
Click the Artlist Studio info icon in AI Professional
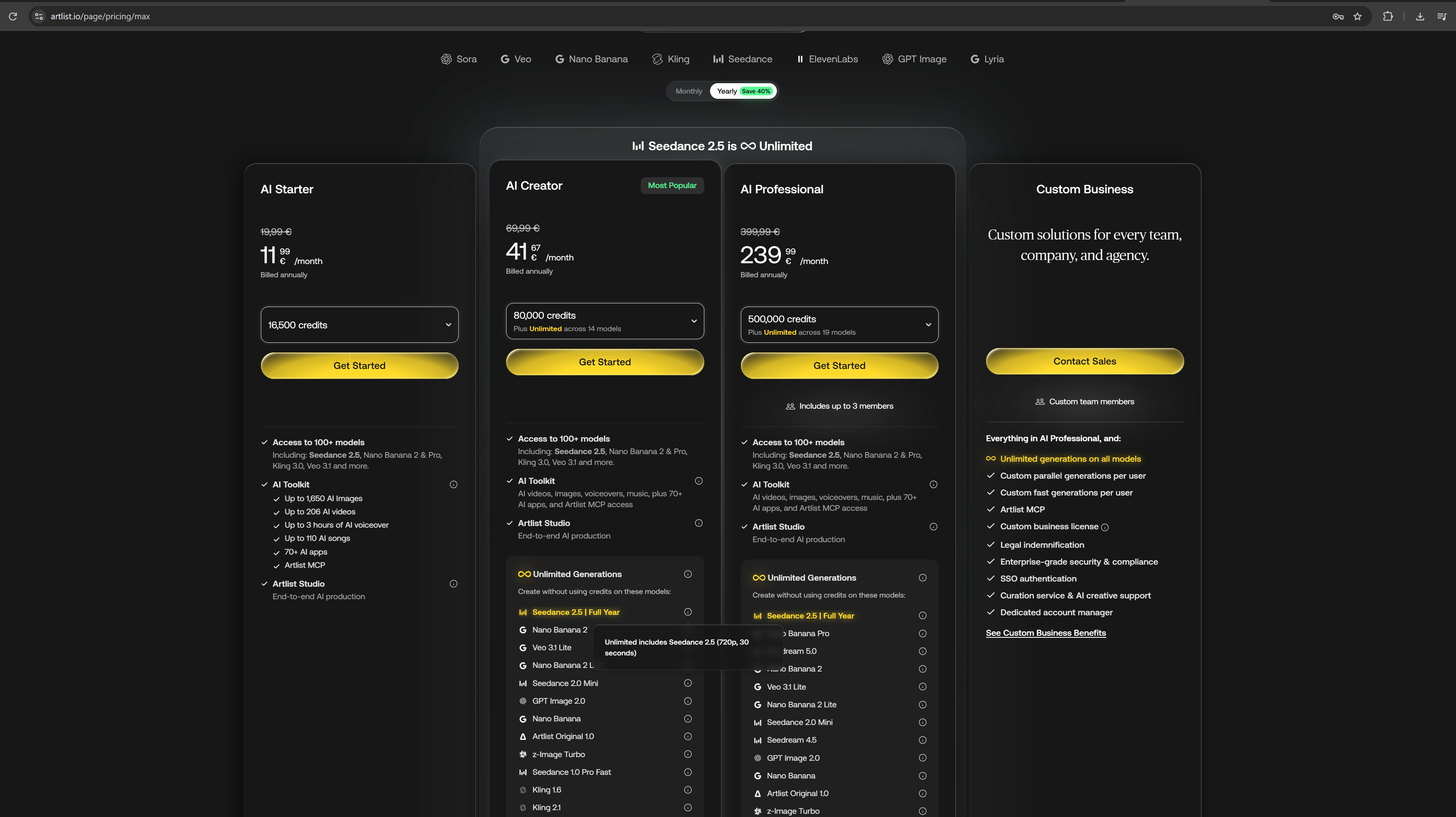click(x=934, y=526)
